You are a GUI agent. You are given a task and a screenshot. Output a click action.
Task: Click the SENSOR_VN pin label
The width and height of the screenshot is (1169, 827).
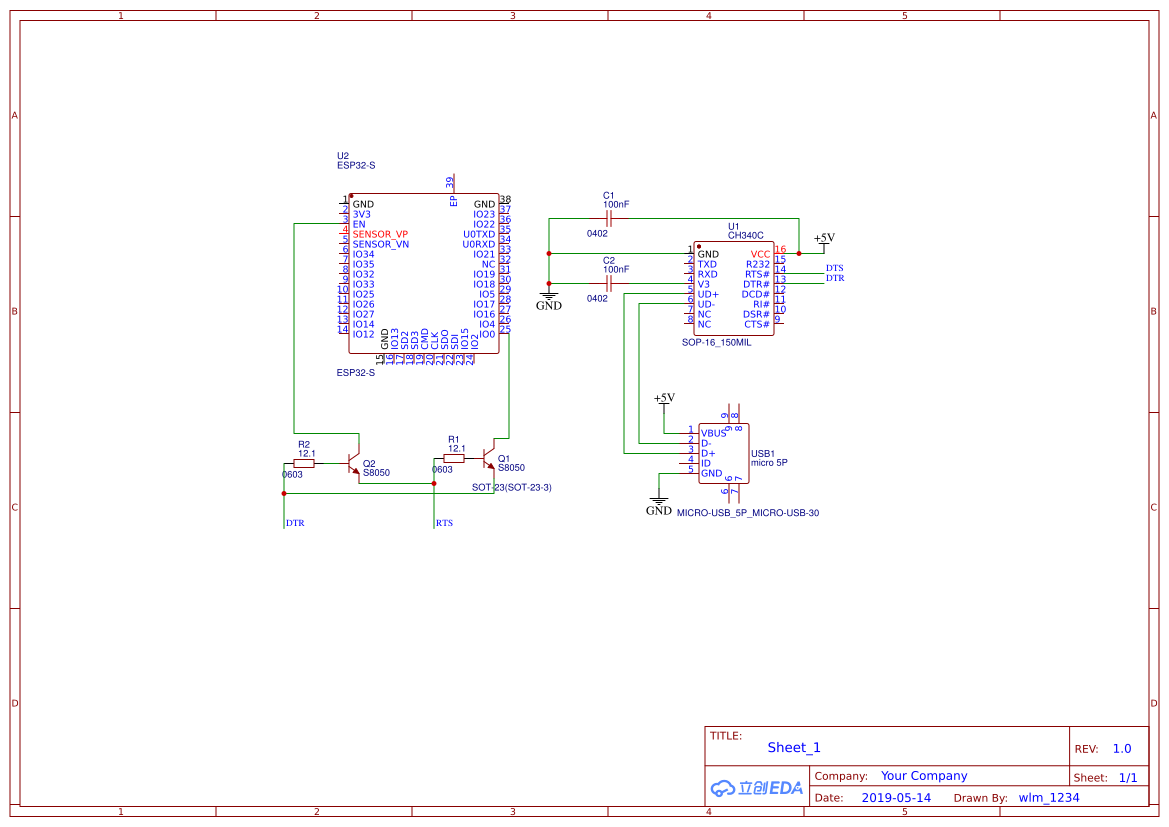click(x=381, y=244)
